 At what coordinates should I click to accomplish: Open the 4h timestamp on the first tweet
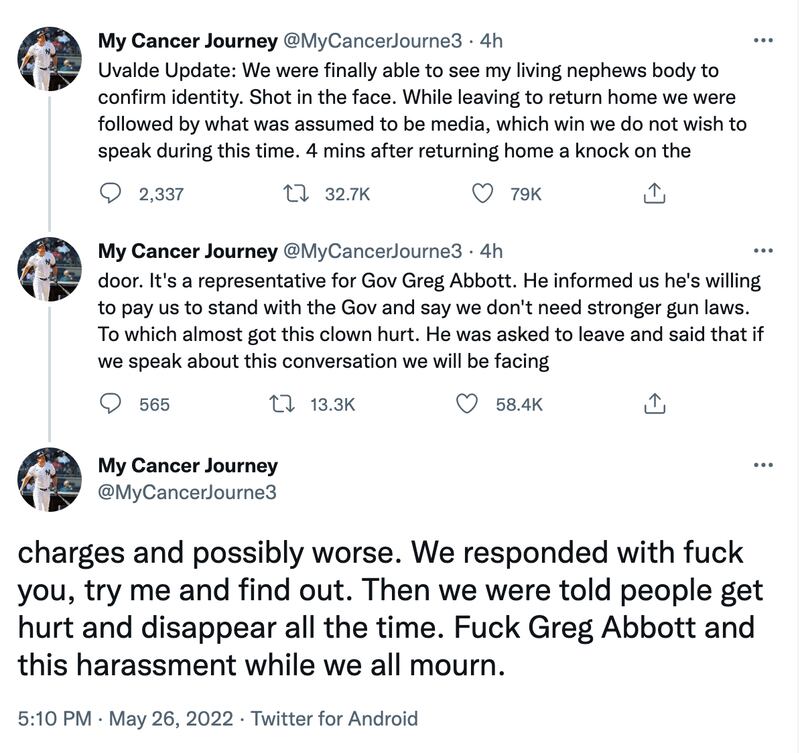point(491,41)
